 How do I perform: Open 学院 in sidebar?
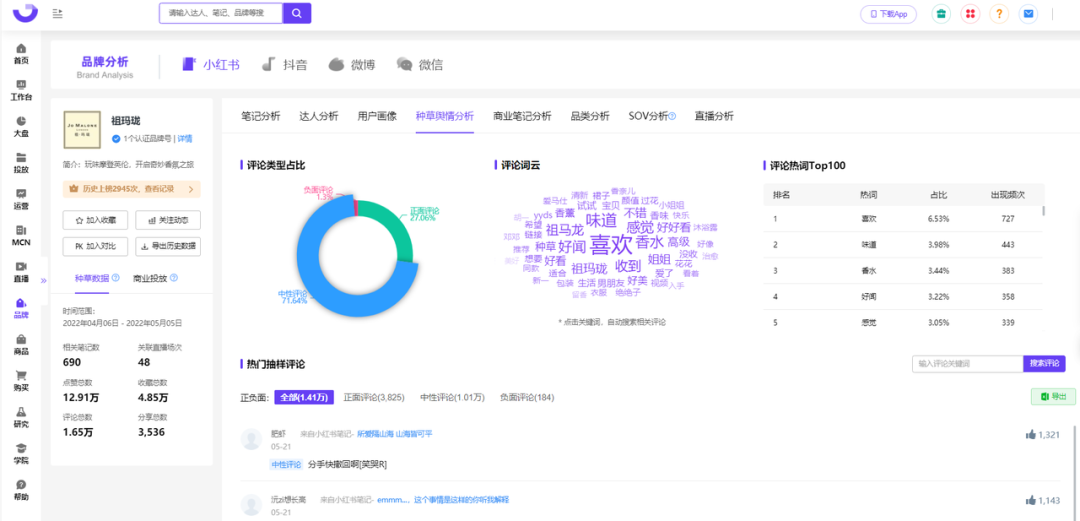(x=21, y=453)
